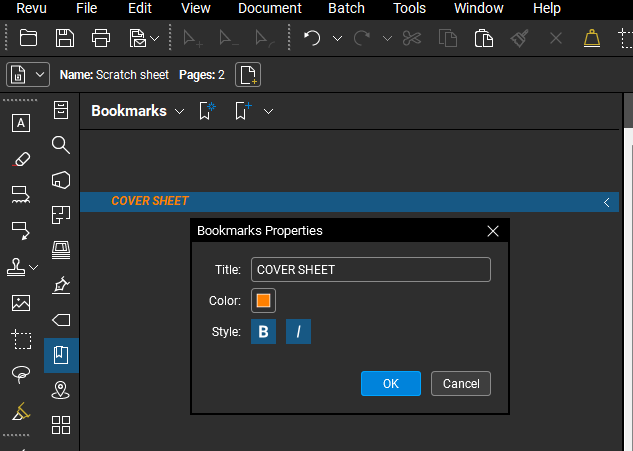Select the Stamp tool
This screenshot has width=633, height=451.
point(16,267)
